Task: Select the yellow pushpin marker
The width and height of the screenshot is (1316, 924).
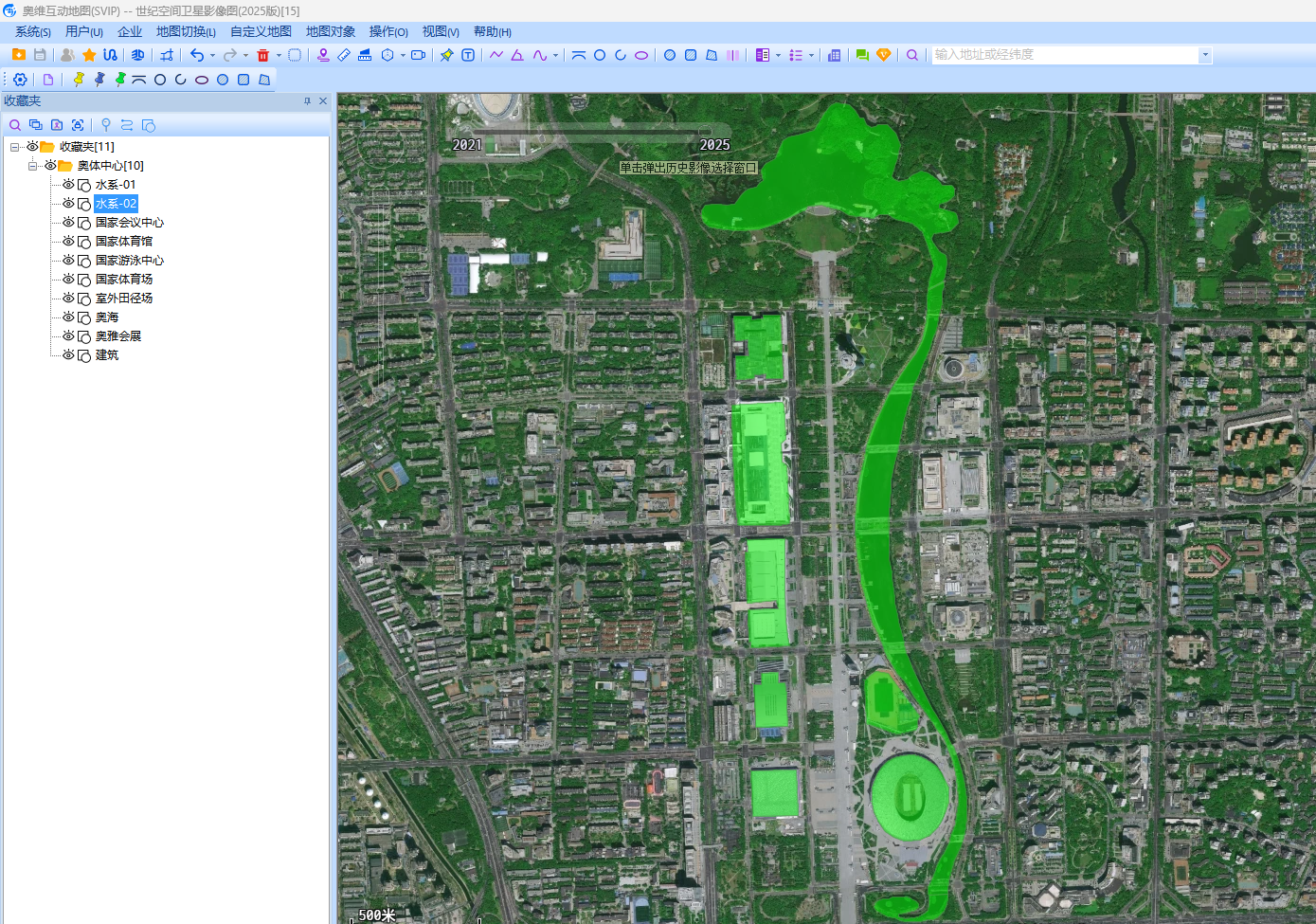Action: tap(79, 80)
